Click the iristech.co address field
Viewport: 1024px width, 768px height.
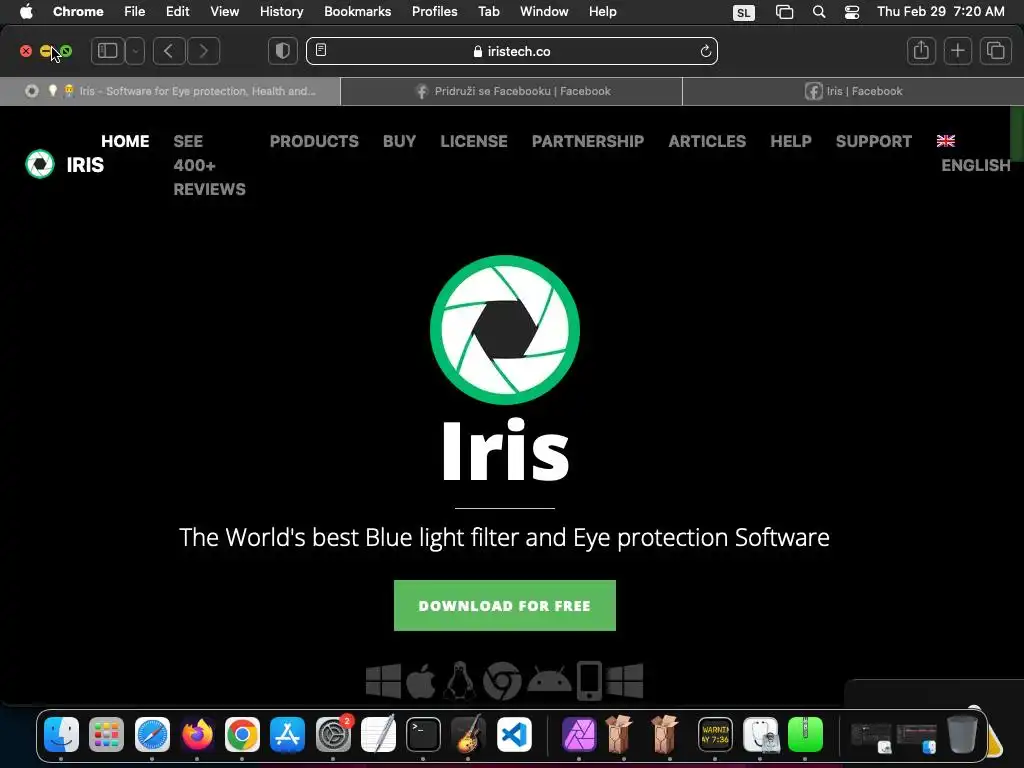(x=512, y=51)
